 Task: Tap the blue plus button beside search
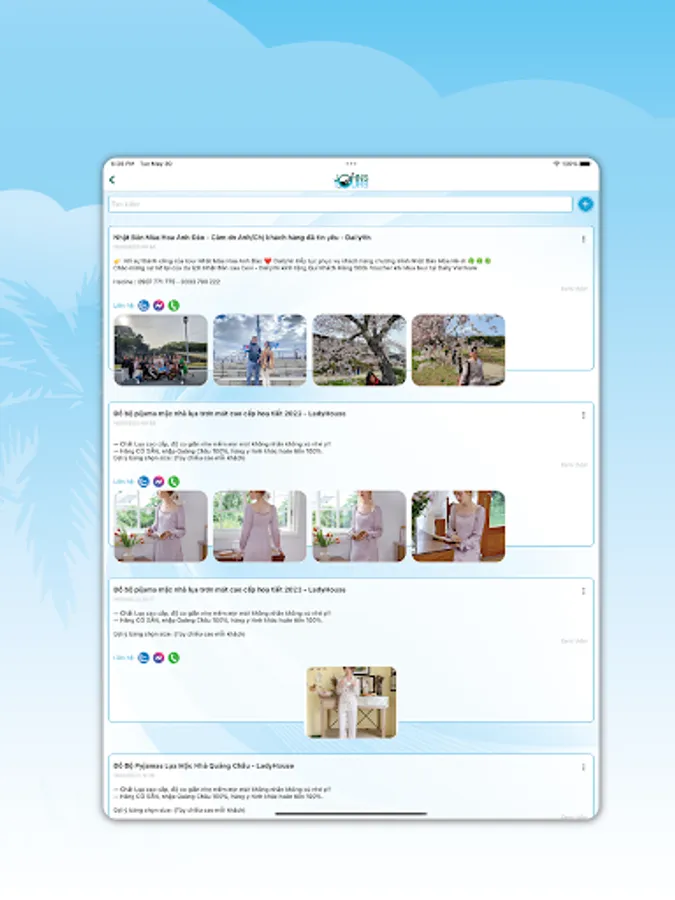(585, 204)
